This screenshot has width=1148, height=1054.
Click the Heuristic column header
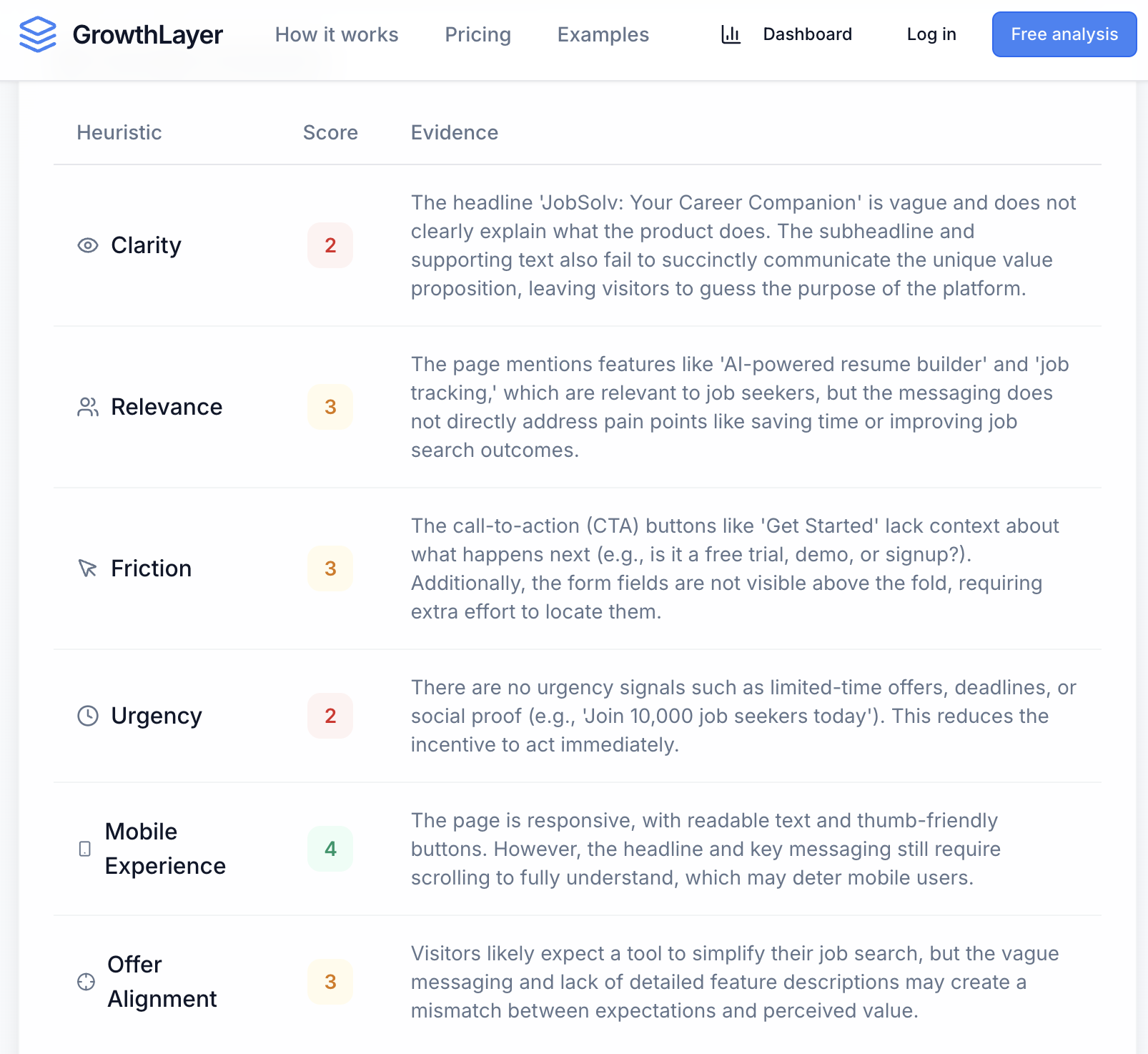119,132
